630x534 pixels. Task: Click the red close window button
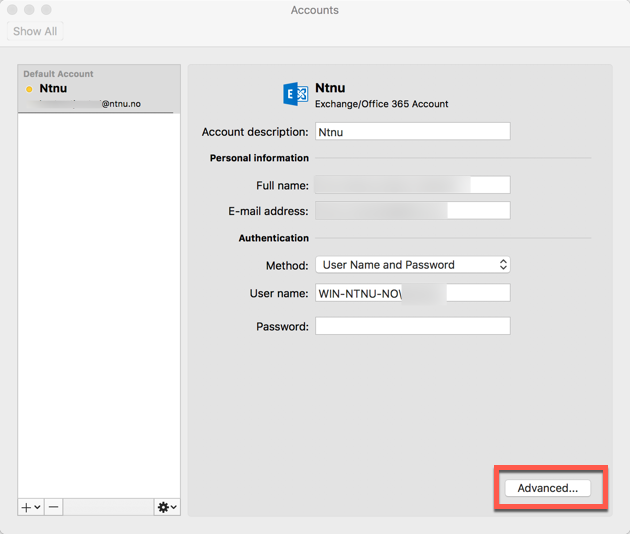[x=12, y=10]
